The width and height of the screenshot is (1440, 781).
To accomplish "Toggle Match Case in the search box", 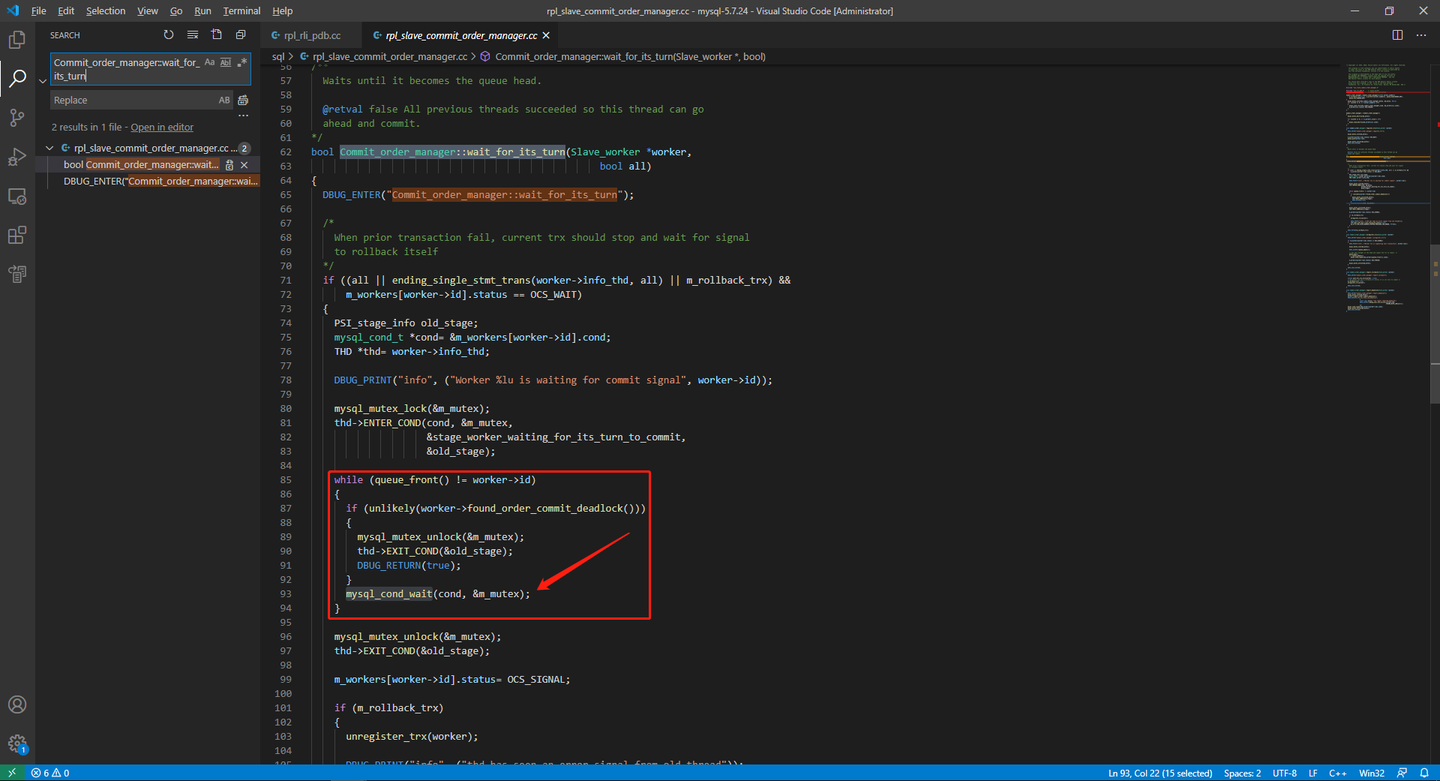I will click(x=209, y=62).
